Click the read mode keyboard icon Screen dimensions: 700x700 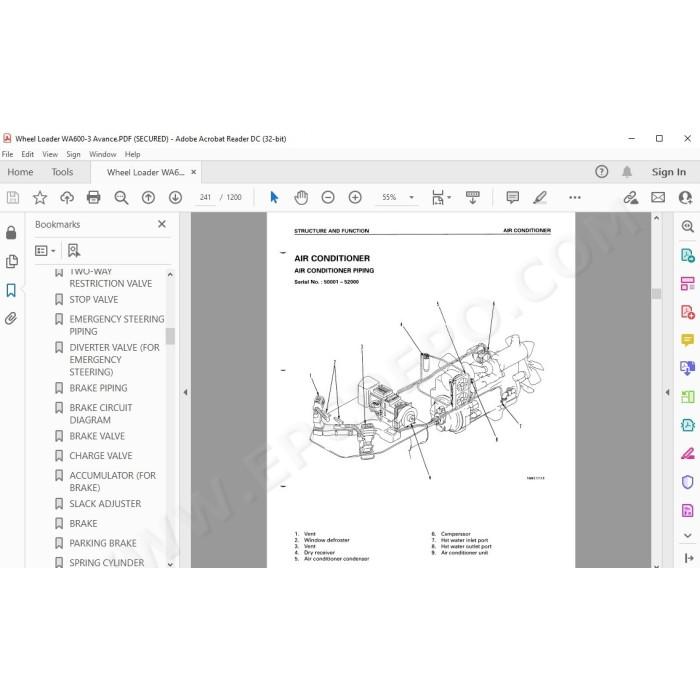tap(472, 197)
